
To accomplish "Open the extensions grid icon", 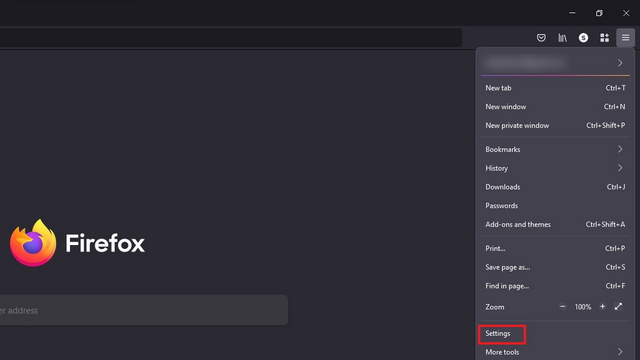I will coord(604,38).
